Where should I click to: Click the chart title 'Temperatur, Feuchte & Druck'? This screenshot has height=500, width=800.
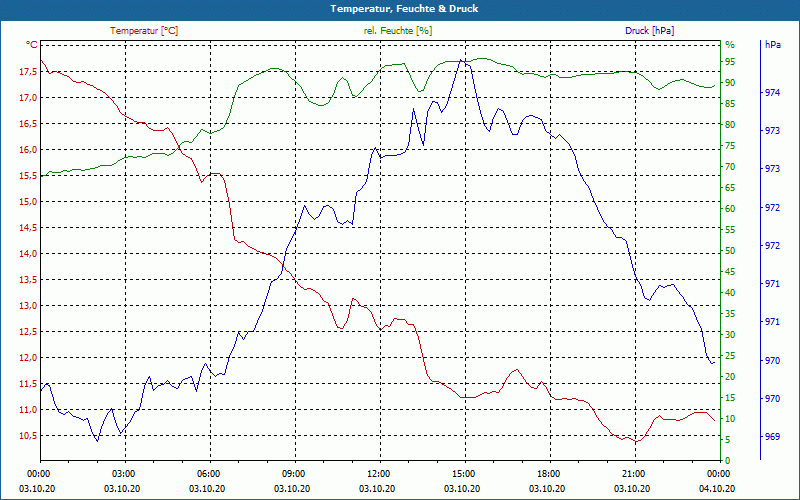coord(404,9)
